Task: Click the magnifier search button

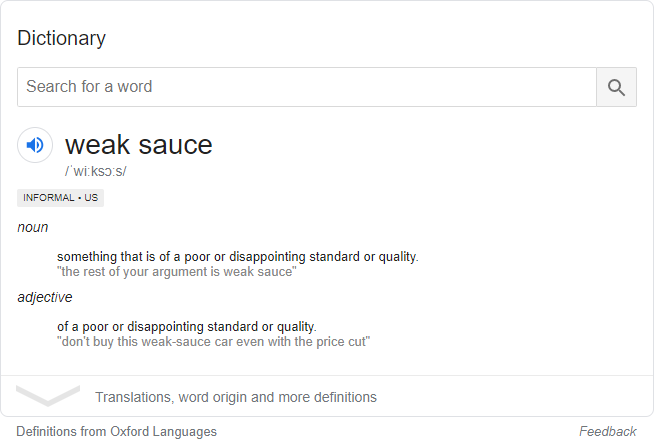Action: pos(616,87)
